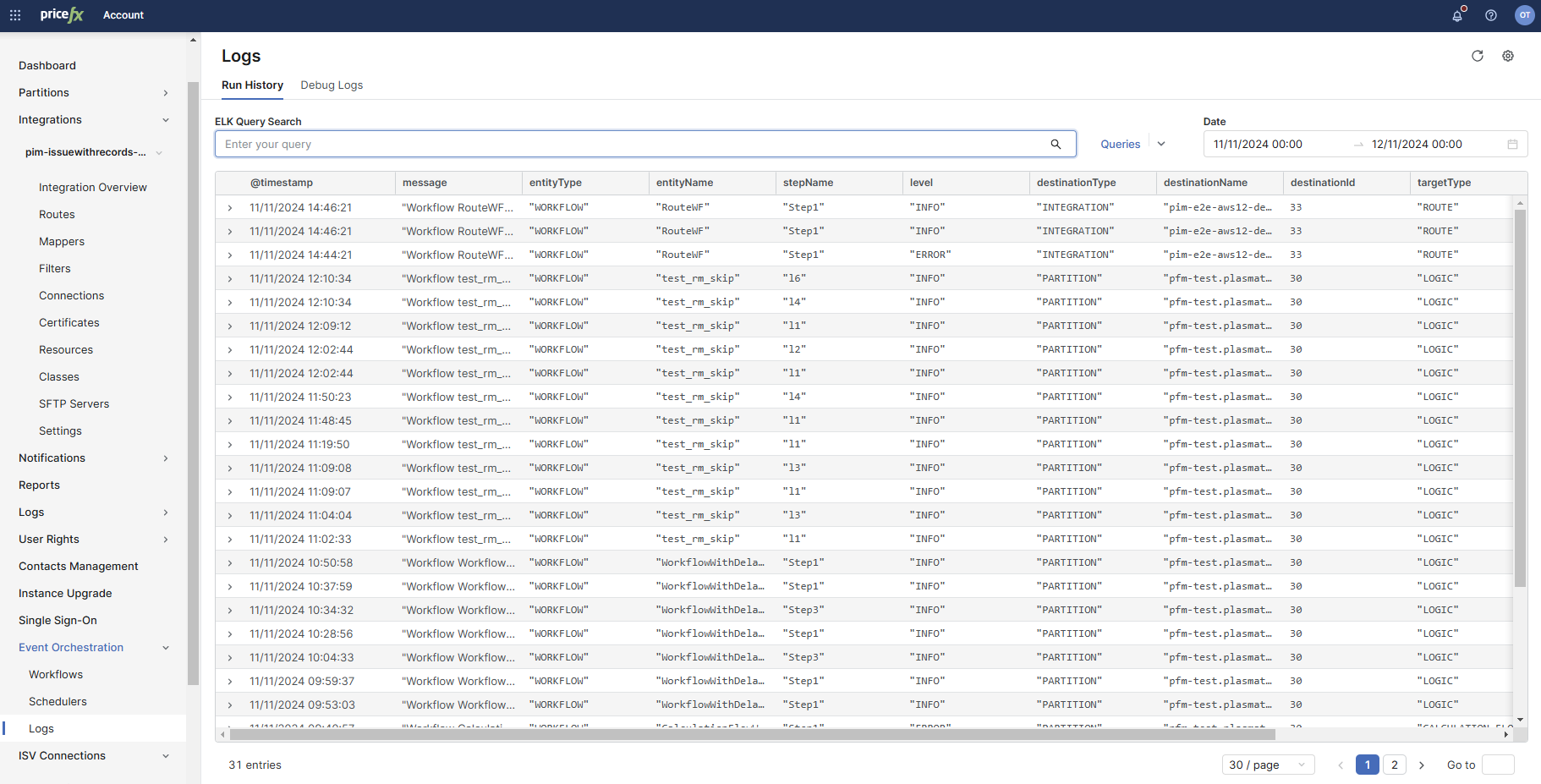The height and width of the screenshot is (784, 1541).
Task: Go to page 2 of results
Action: [1395, 765]
